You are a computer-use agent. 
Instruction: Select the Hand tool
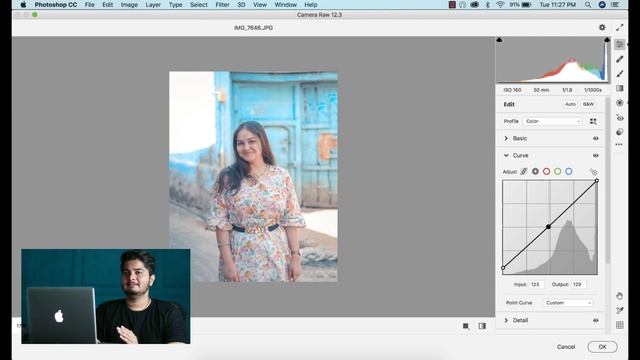620,296
